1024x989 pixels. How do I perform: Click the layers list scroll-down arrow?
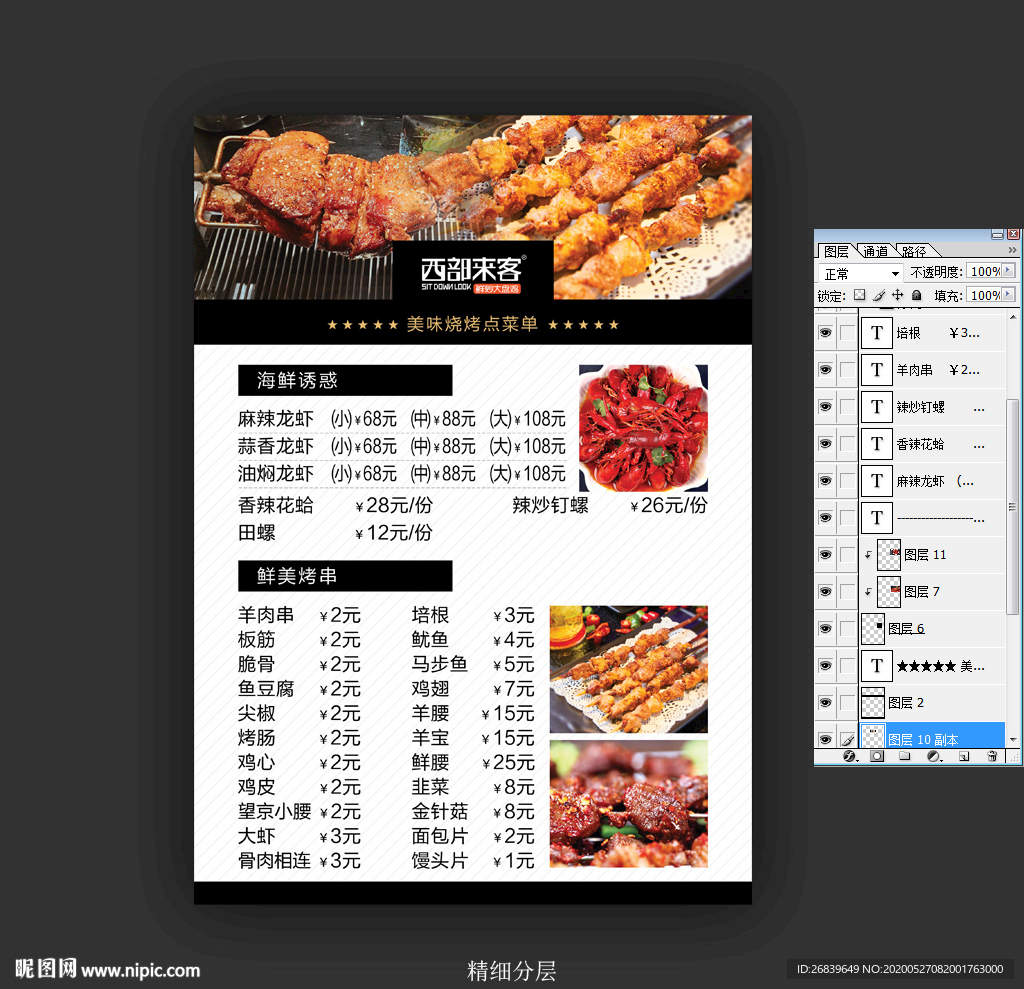[x=1013, y=740]
